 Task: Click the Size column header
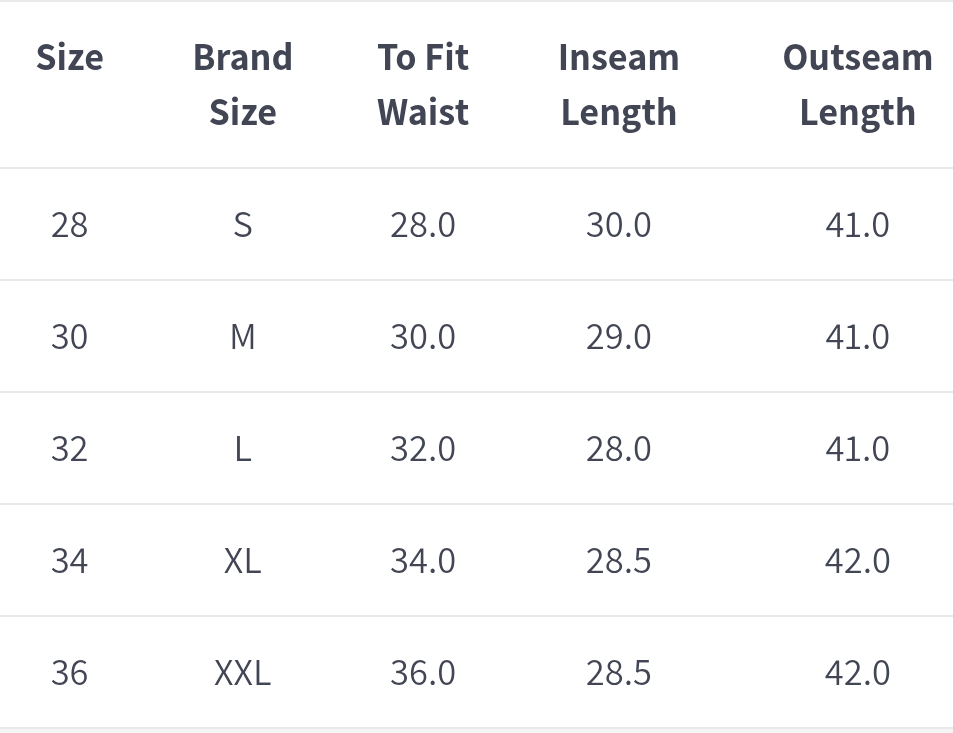(x=69, y=58)
